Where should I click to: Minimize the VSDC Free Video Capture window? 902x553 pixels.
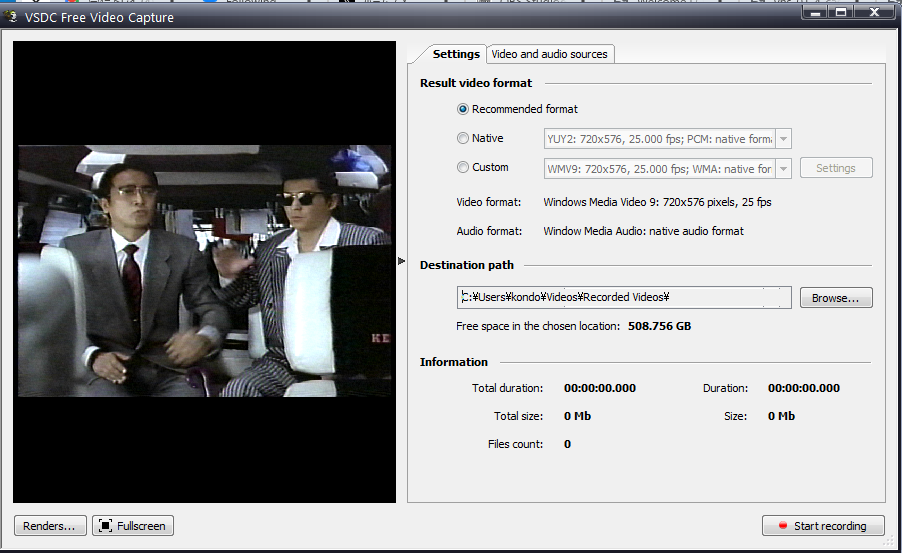(x=815, y=12)
